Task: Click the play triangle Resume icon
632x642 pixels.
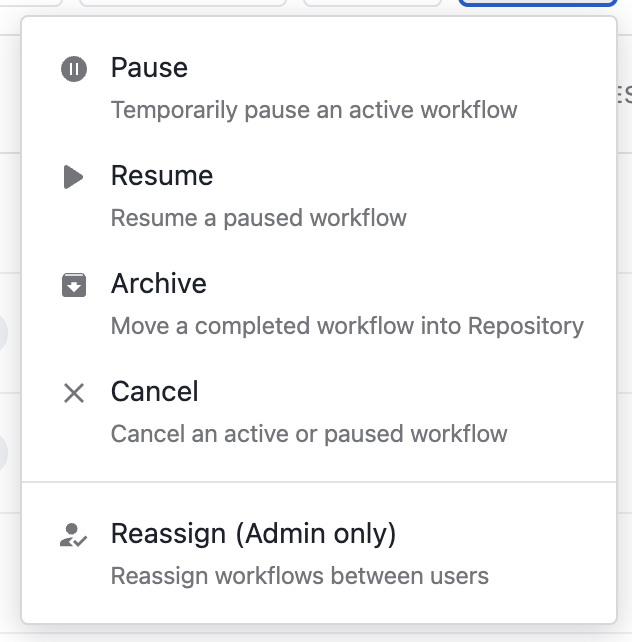Action: point(74,177)
